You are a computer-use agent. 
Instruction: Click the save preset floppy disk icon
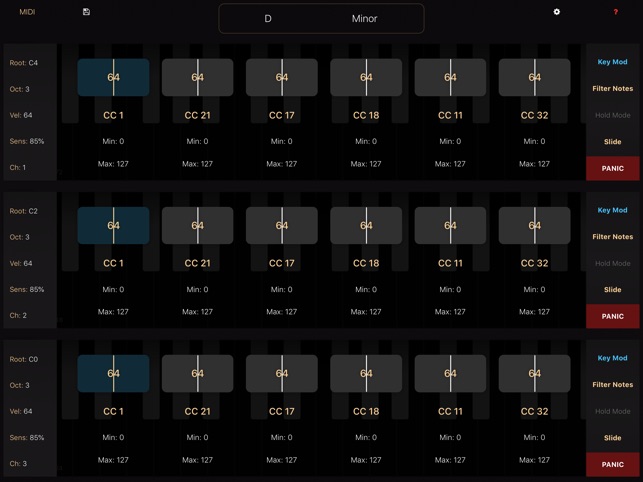[x=86, y=12]
